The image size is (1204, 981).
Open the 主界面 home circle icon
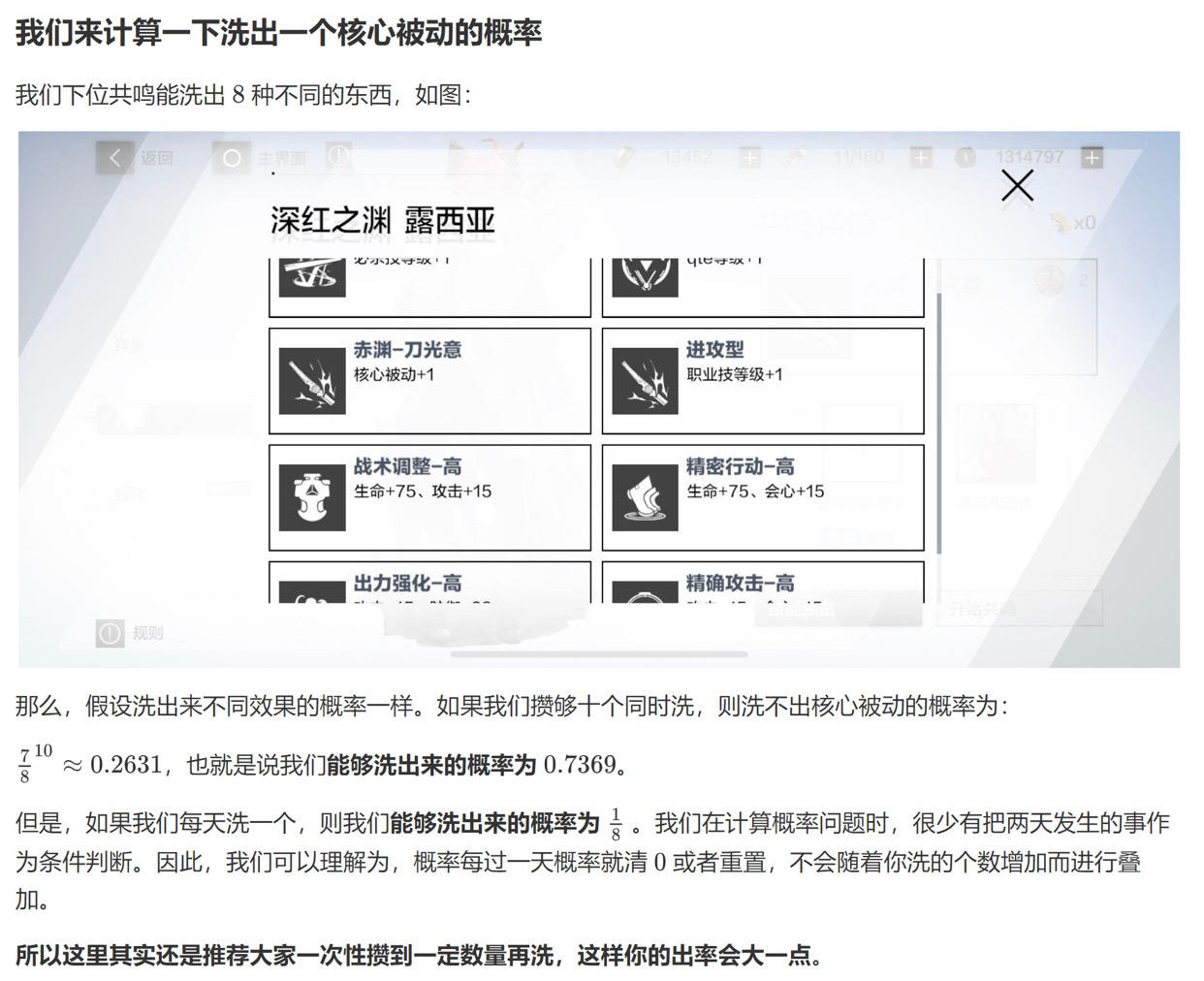pos(232,157)
